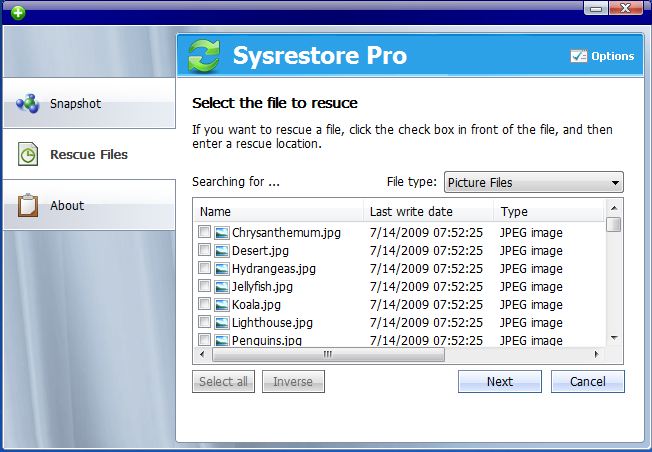Image resolution: width=652 pixels, height=452 pixels.
Task: Click the Sysrestore Pro green arrows logo
Action: (x=204, y=56)
